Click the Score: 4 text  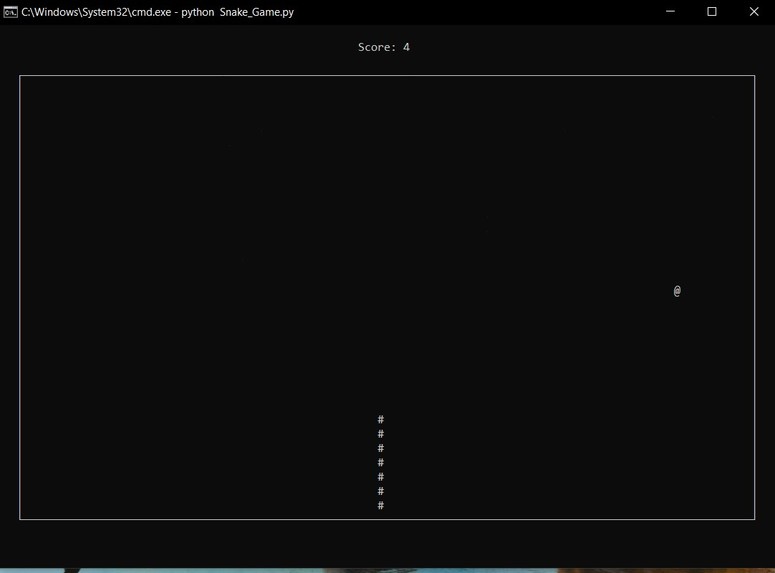(x=384, y=47)
